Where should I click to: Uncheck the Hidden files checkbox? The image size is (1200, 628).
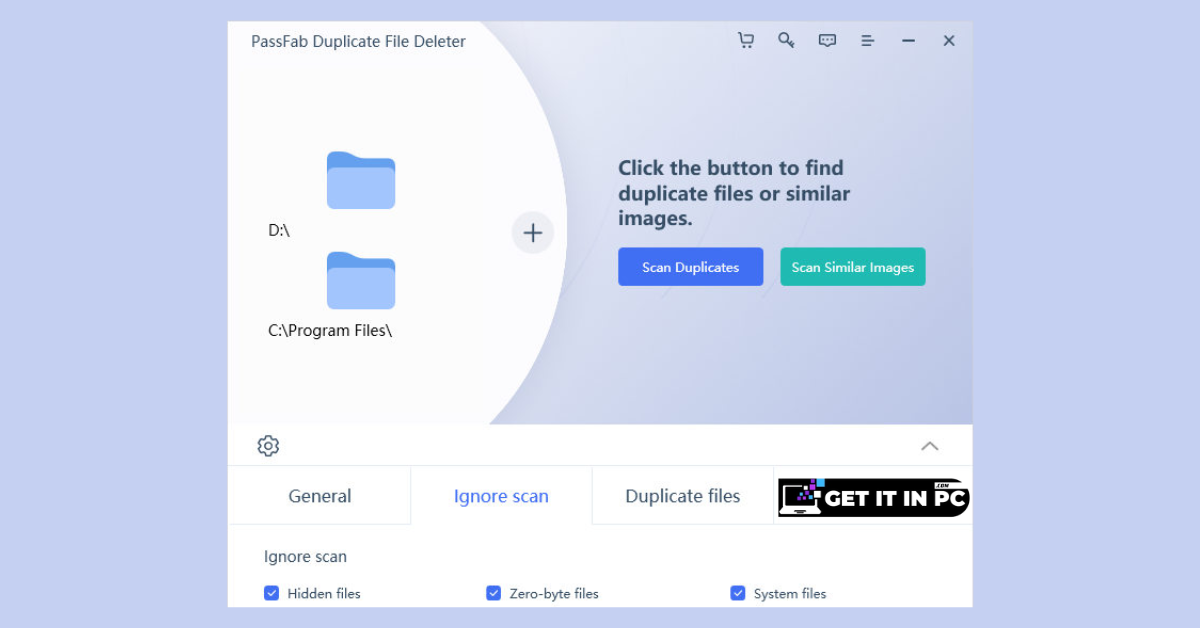tap(271, 593)
